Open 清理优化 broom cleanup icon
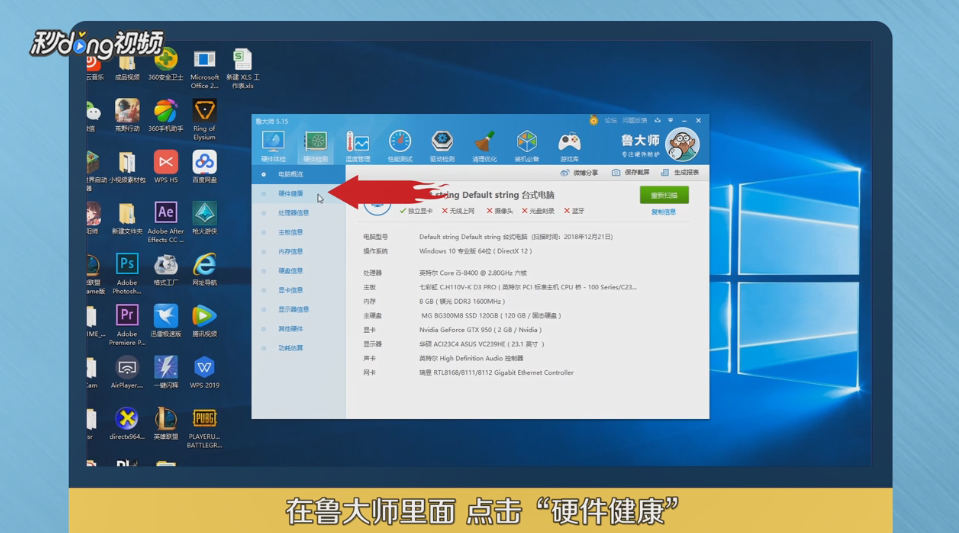959x533 pixels. 484,146
